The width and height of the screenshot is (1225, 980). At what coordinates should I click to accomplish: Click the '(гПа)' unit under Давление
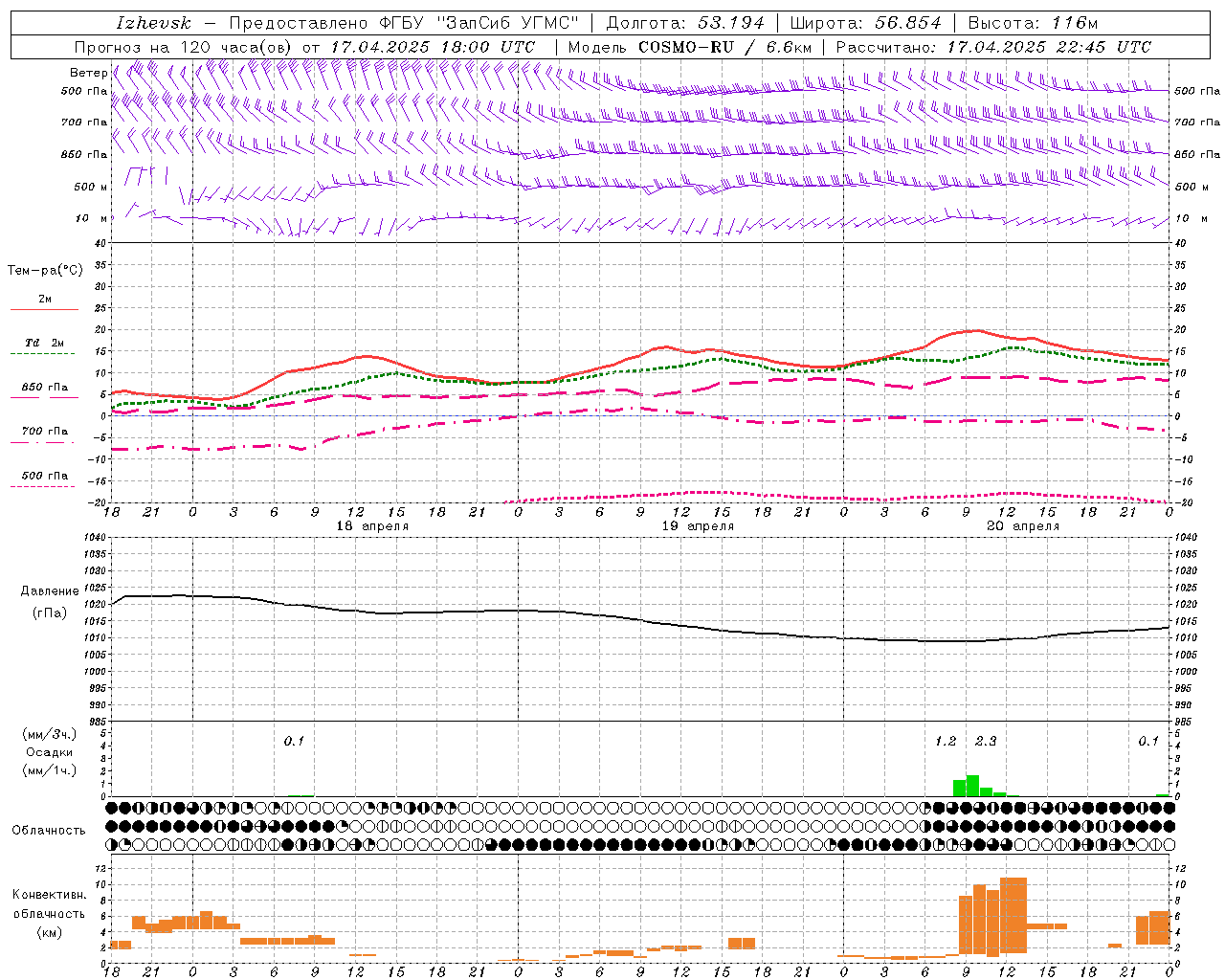[x=48, y=613]
